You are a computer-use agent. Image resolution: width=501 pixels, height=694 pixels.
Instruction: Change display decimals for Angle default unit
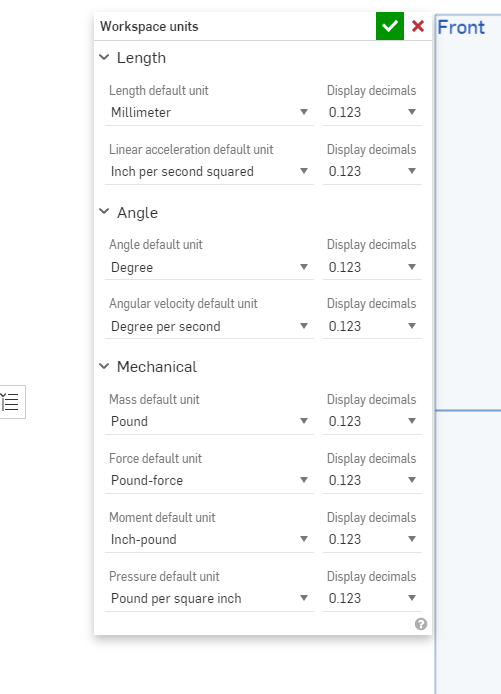[372, 267]
